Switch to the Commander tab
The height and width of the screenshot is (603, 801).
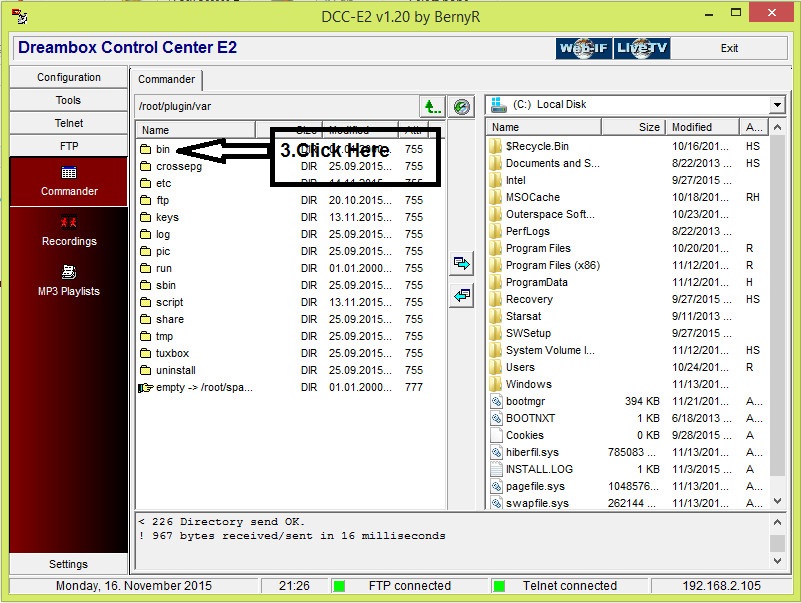tap(166, 79)
